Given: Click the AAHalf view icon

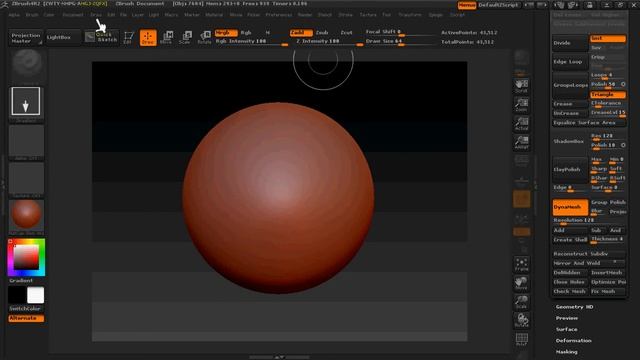Looking at the screenshot, I should point(521,142).
